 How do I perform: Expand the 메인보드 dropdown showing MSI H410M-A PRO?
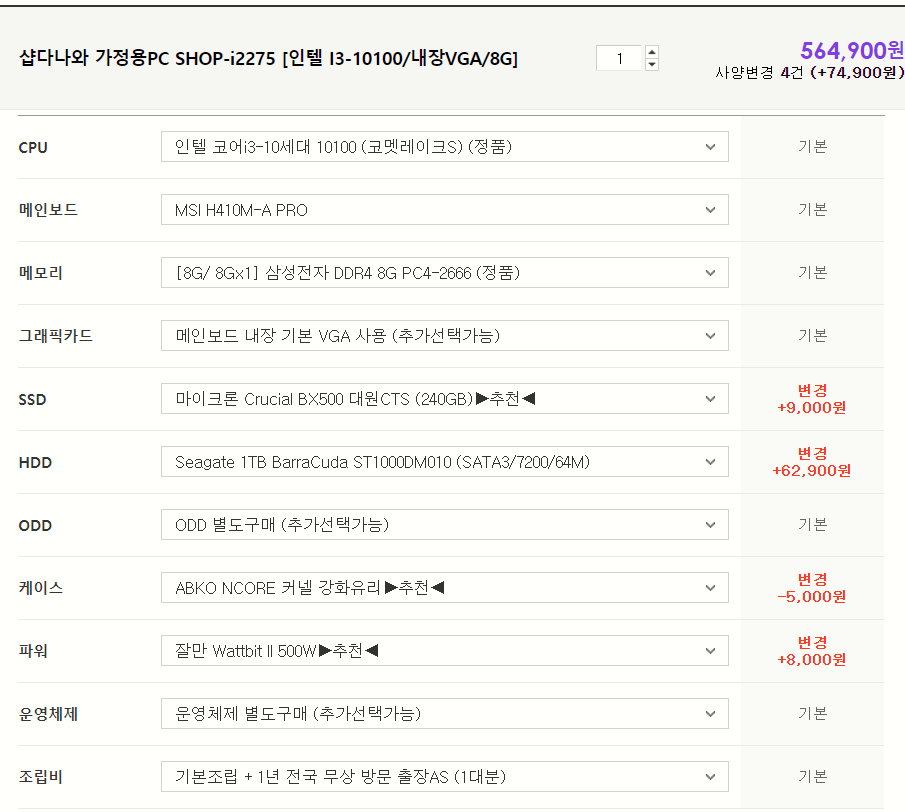click(x=444, y=209)
